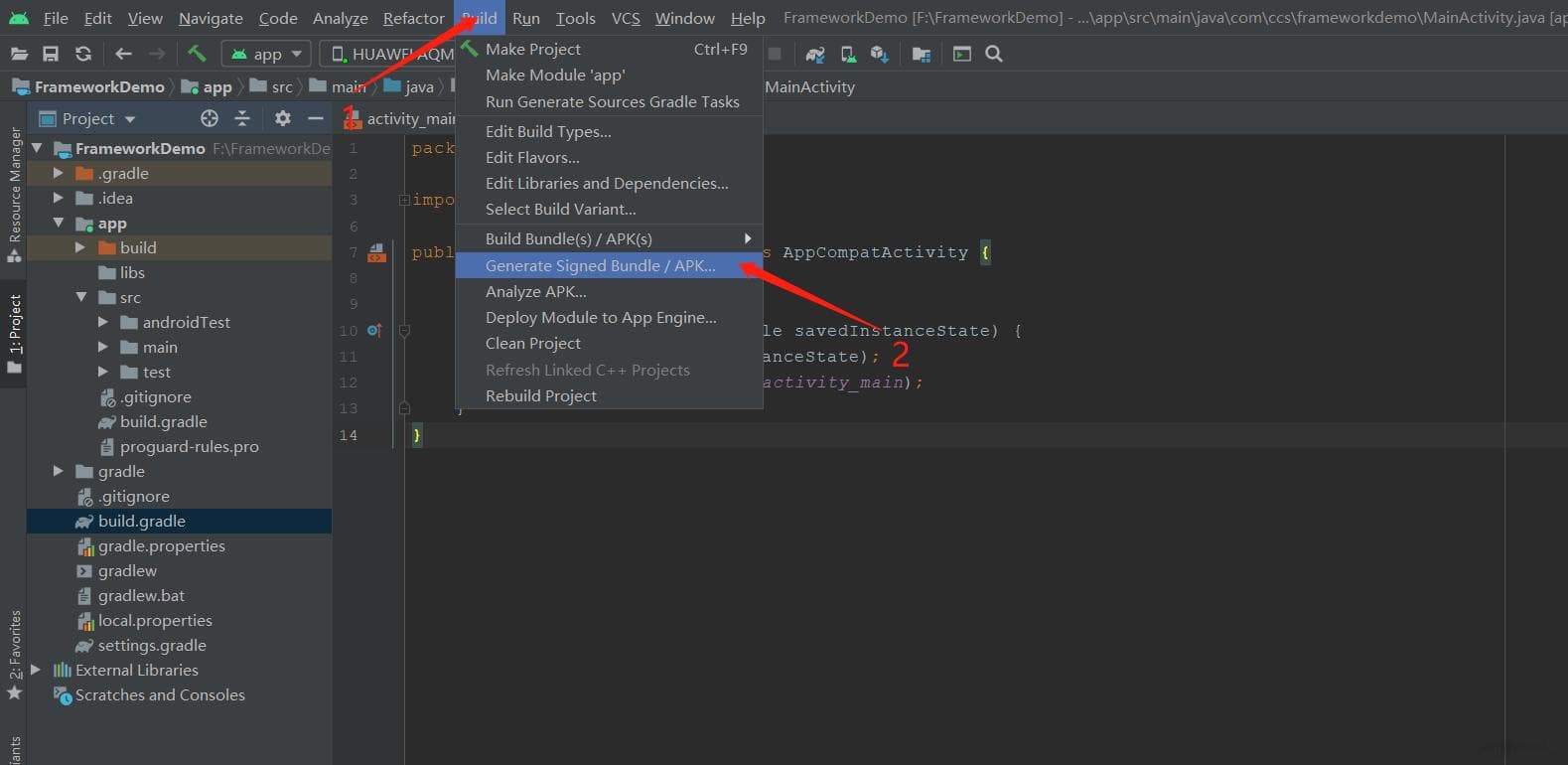Click the Sync Project with Gradle Files icon
This screenshot has height=765, width=1568.
(x=815, y=54)
